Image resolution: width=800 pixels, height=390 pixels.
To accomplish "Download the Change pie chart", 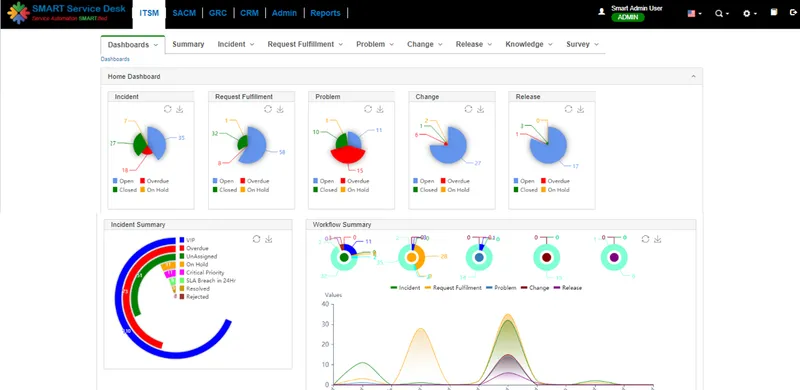I will pos(481,109).
